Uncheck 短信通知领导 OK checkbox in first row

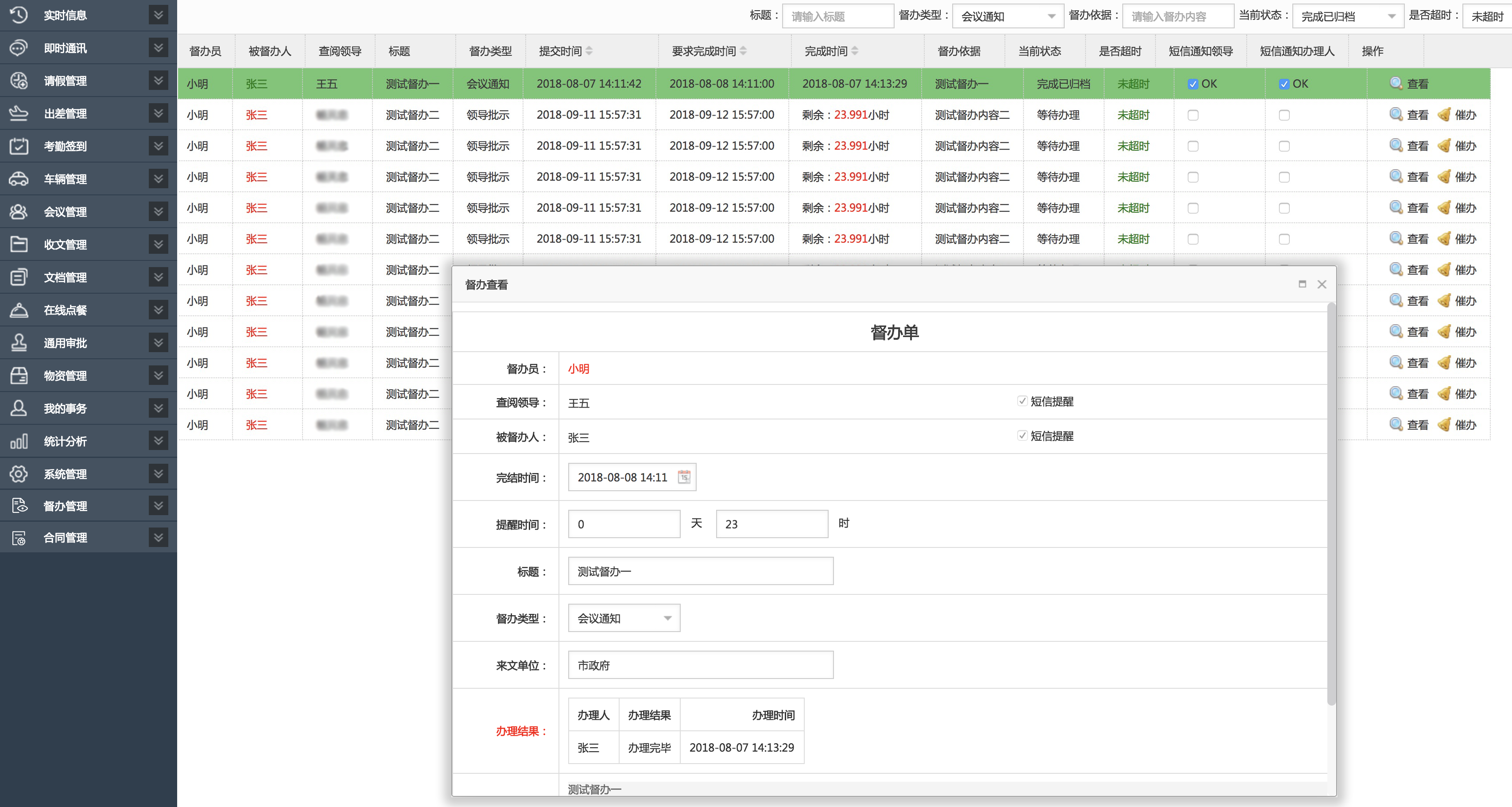point(1193,84)
